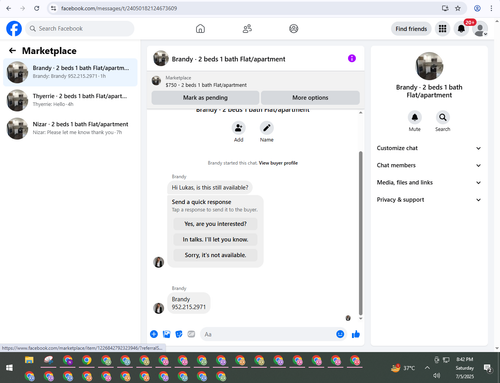This screenshot has height=383, width=500.
Task: Click the phone number message 952.215.2971
Action: 189,303
